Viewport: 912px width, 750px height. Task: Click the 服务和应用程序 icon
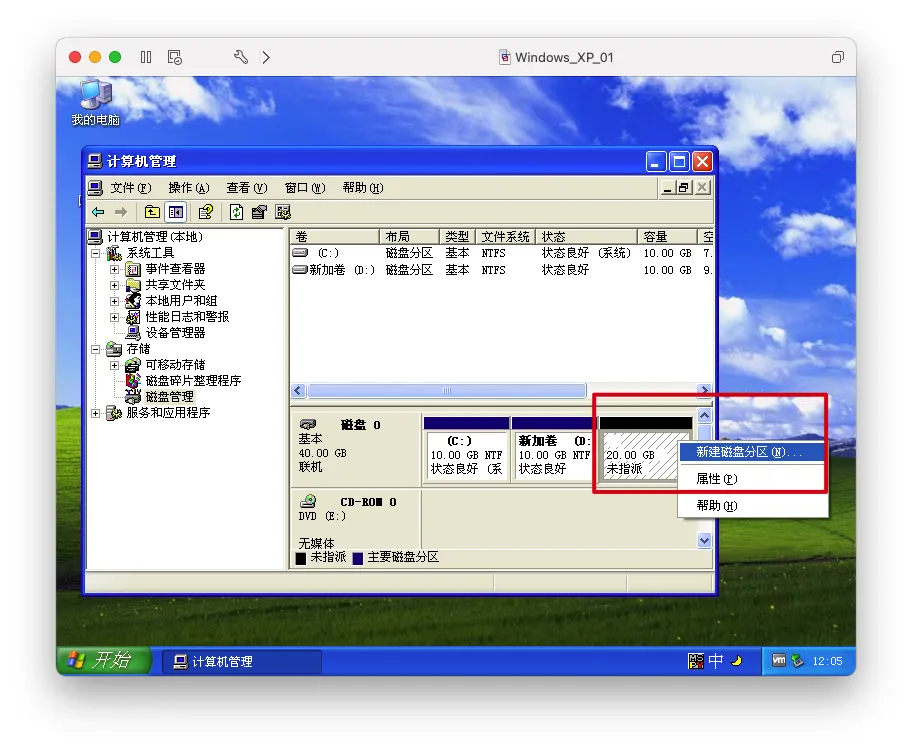click(115, 413)
